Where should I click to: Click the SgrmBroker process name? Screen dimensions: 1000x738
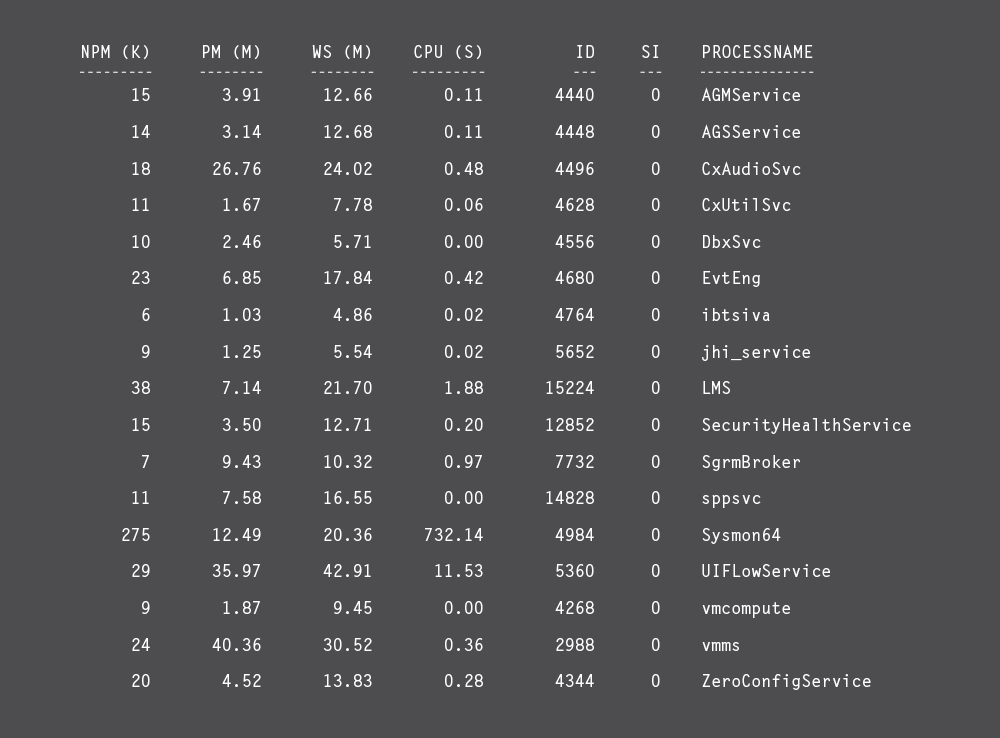coord(751,462)
